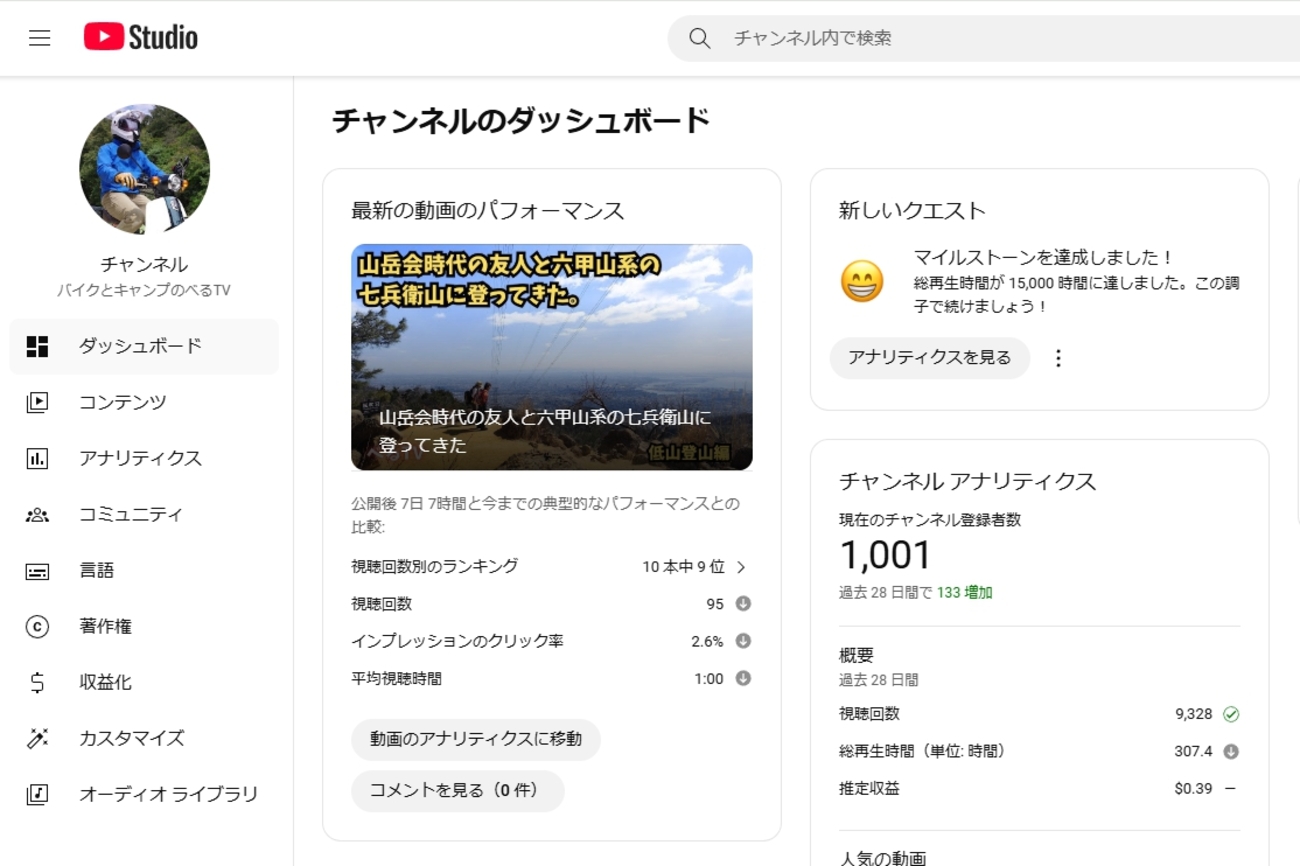
Task: Click the YouTube Studio logo
Action: [140, 38]
